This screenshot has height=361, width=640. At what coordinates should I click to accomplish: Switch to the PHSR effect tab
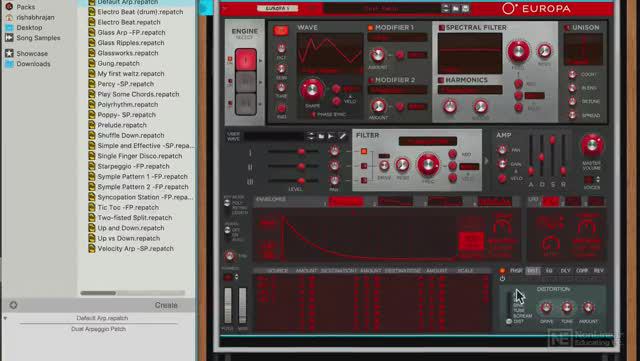click(x=516, y=270)
